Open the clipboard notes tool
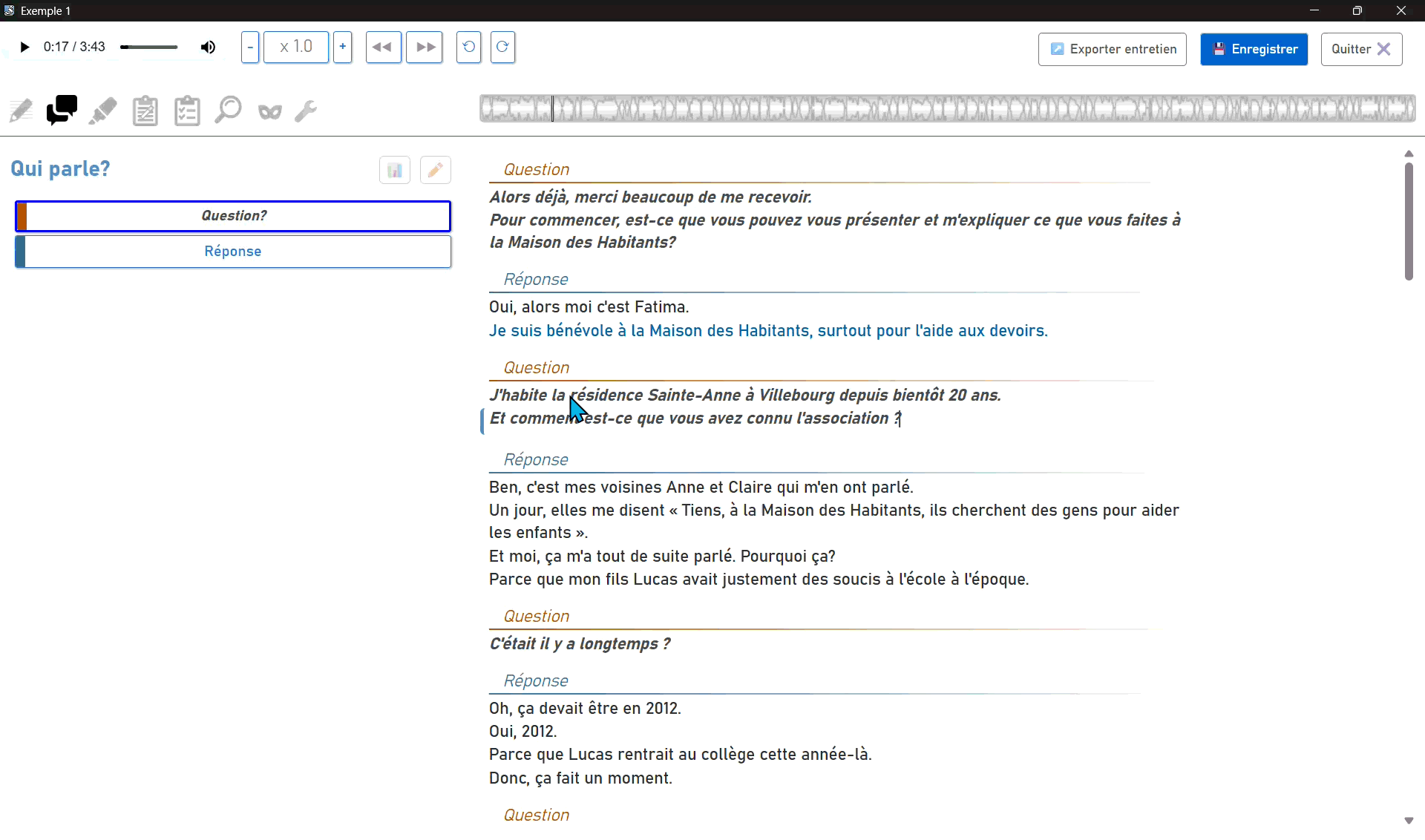Viewport: 1425px width, 840px height. click(x=145, y=111)
